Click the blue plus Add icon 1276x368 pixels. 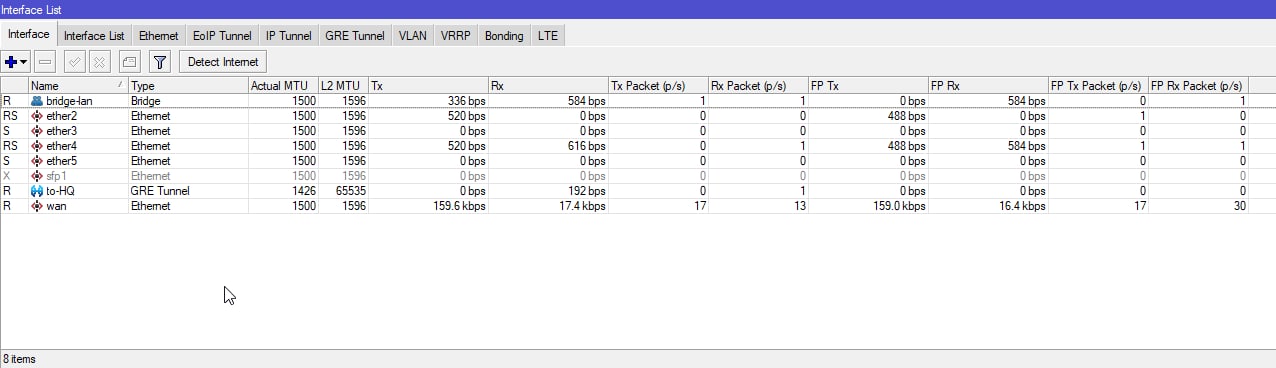(x=11, y=62)
